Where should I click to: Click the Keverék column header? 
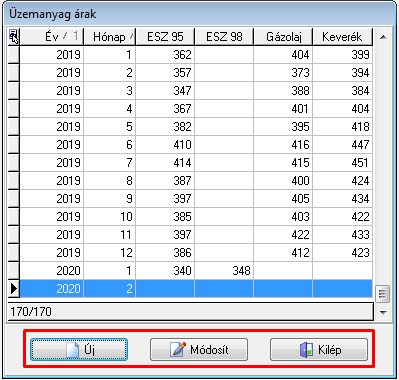coord(342,37)
